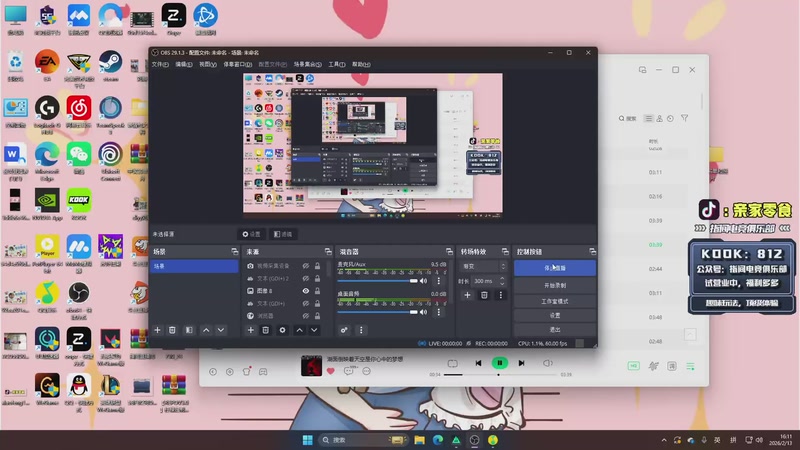The height and width of the screenshot is (450, 800).
Task: Open playlist queue icon in music player
Action: pyautogui.click(x=690, y=366)
